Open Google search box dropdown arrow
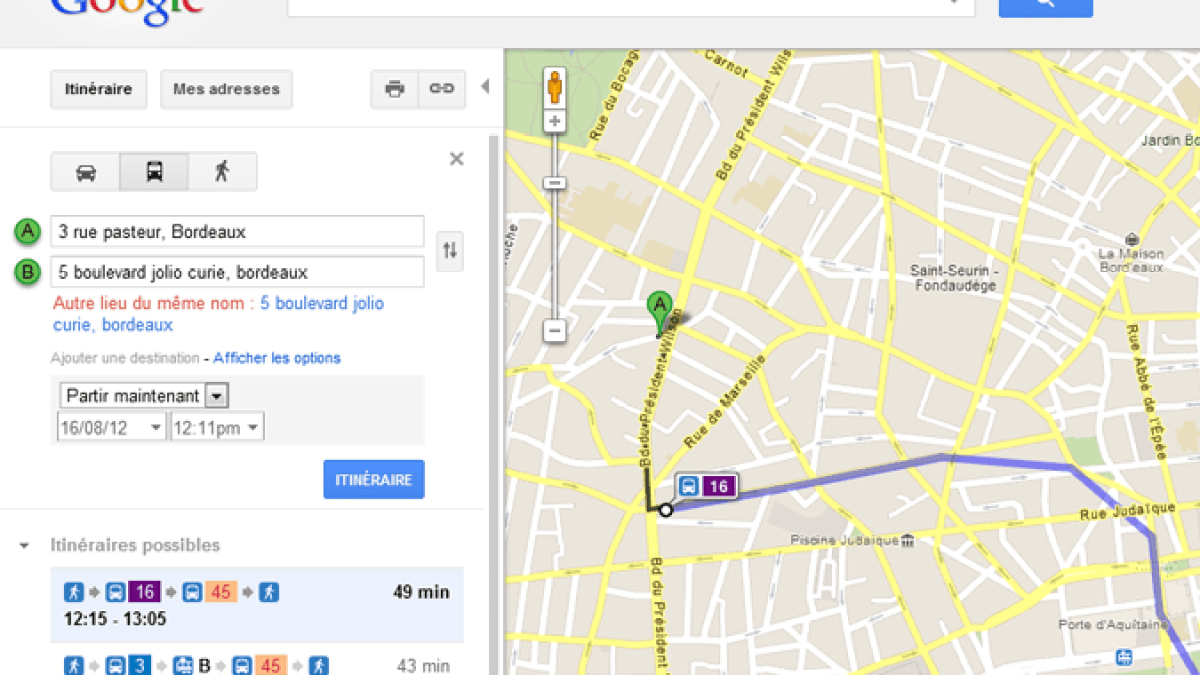This screenshot has height=675, width=1200. coord(953,4)
